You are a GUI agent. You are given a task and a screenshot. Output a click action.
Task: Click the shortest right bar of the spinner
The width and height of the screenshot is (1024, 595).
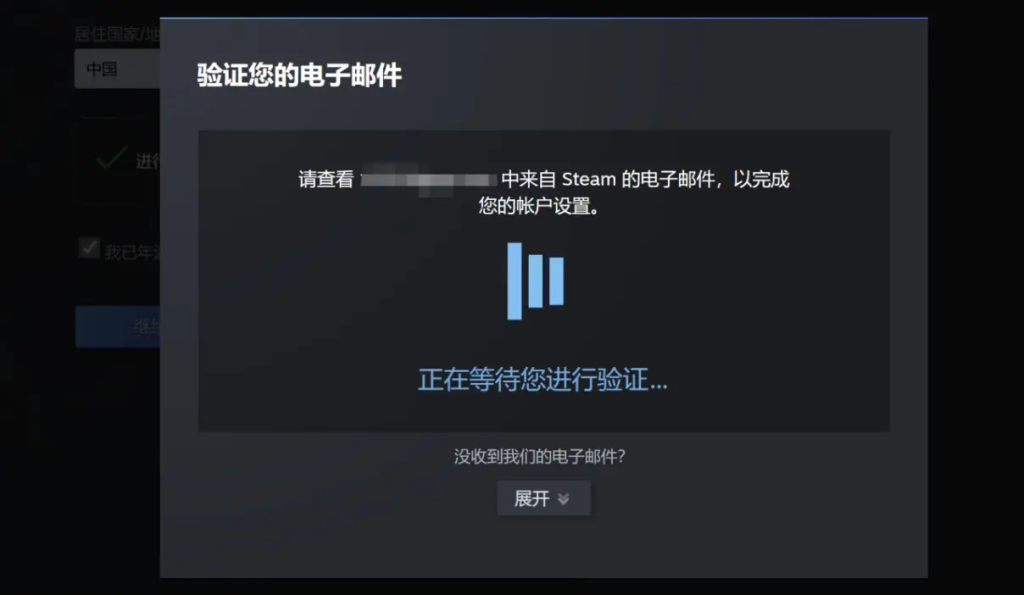(556, 281)
